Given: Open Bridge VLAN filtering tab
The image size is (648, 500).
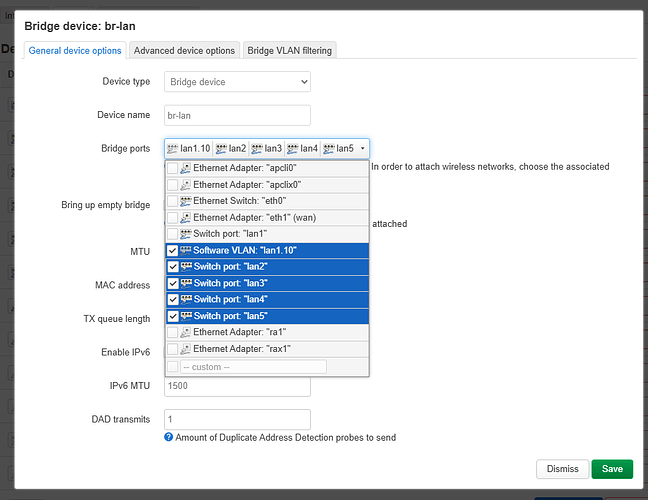Looking at the screenshot, I should [x=289, y=50].
